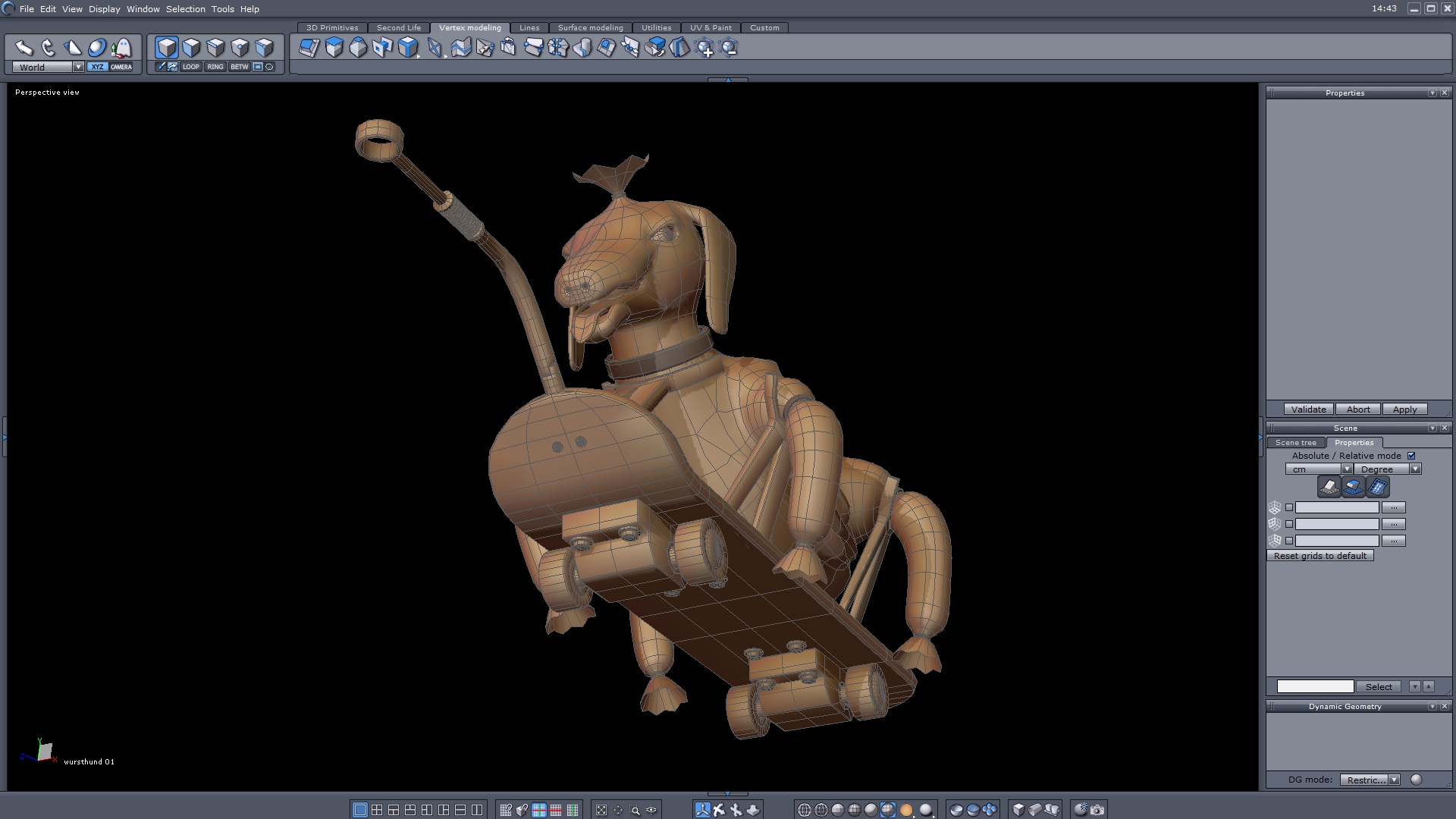Screen dimensions: 1456x819
Task: Click the camera snapshot icon in bottom bar
Action: (x=1097, y=810)
